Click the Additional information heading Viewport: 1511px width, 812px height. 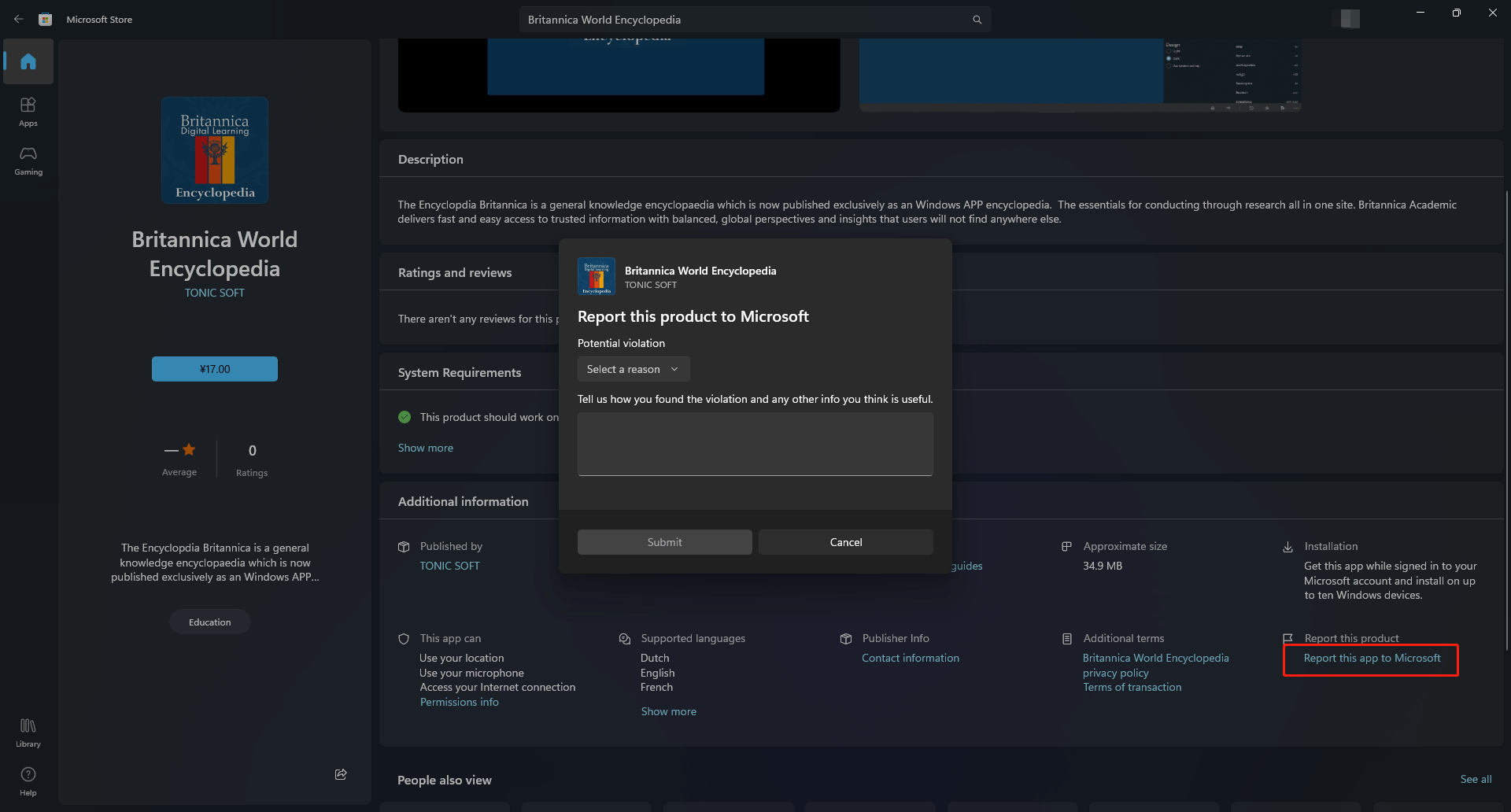pyautogui.click(x=464, y=501)
